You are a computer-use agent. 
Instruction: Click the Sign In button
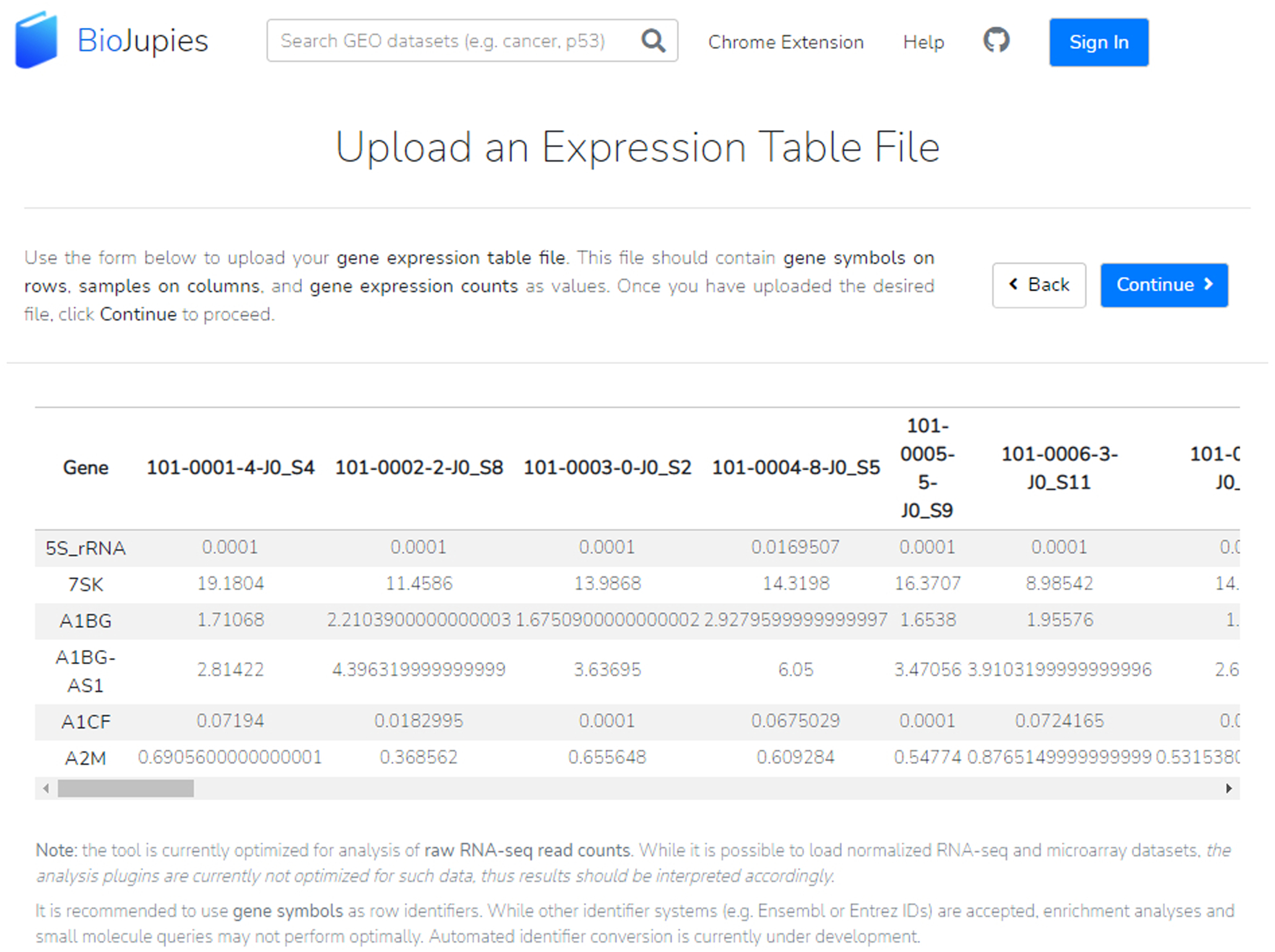pos(1099,42)
